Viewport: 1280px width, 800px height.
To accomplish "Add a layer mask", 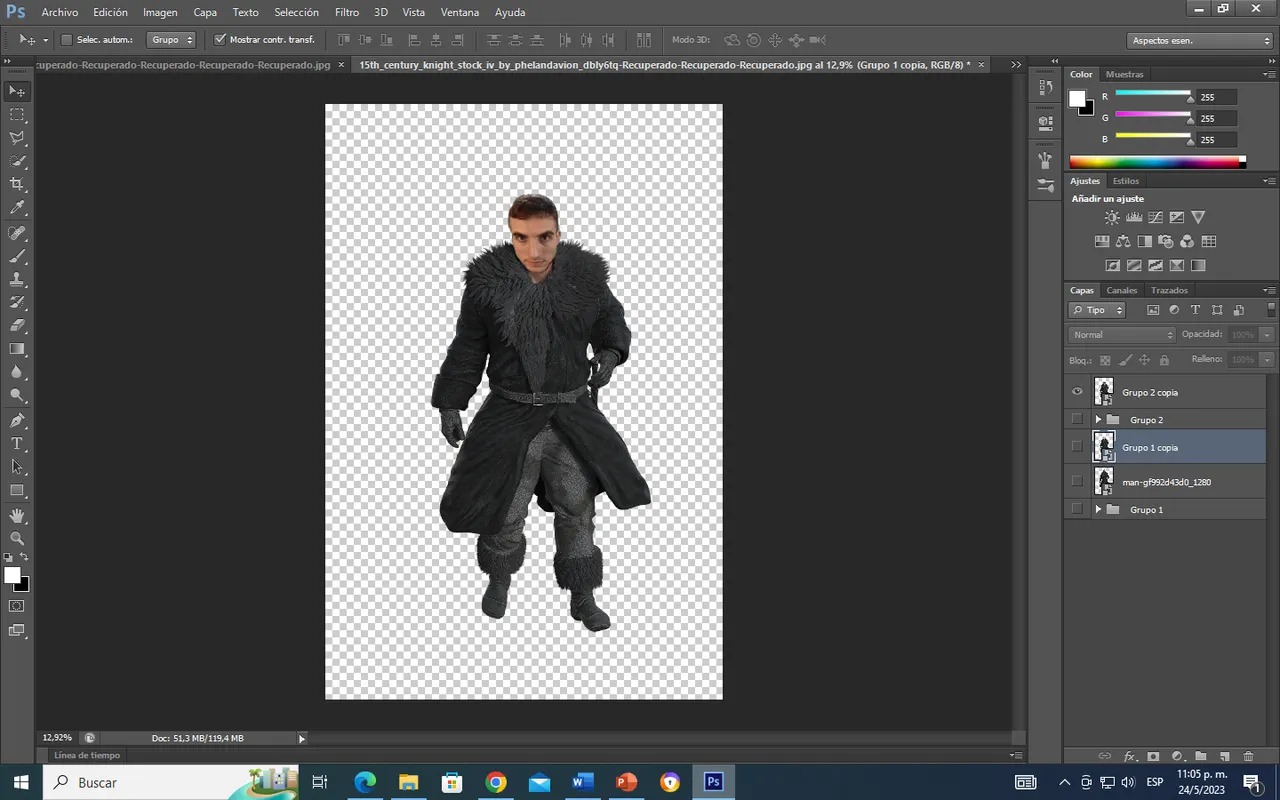I will [x=1153, y=757].
